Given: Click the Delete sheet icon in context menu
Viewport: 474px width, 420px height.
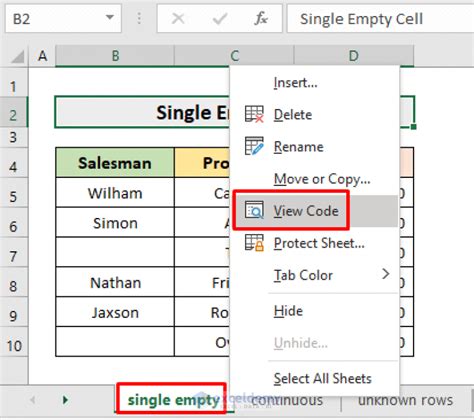Looking at the screenshot, I should (x=254, y=114).
